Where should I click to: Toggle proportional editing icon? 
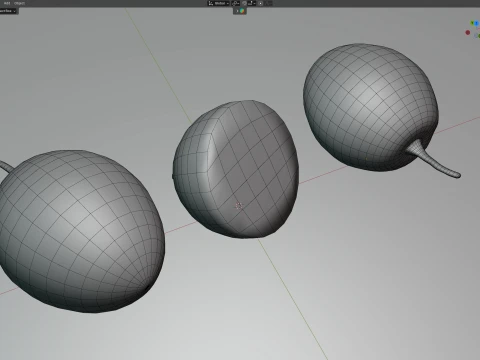coord(260,3)
